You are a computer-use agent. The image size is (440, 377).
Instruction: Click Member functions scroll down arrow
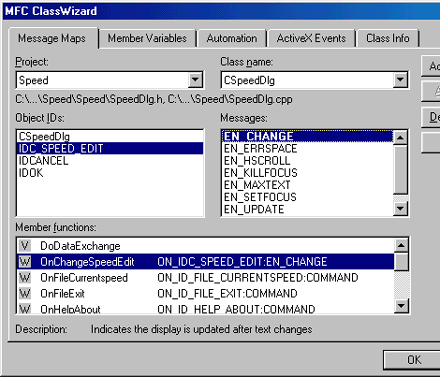(401, 305)
